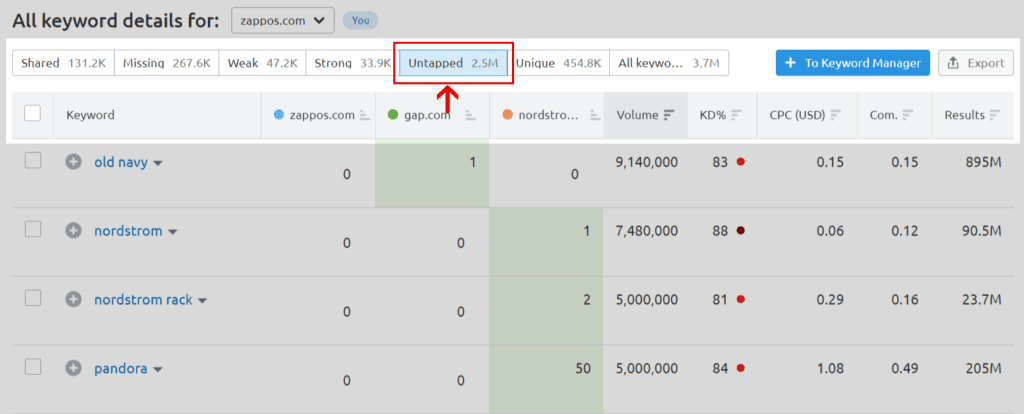Sort table by Volume column icon
Image resolution: width=1024 pixels, height=414 pixels.
tap(669, 115)
